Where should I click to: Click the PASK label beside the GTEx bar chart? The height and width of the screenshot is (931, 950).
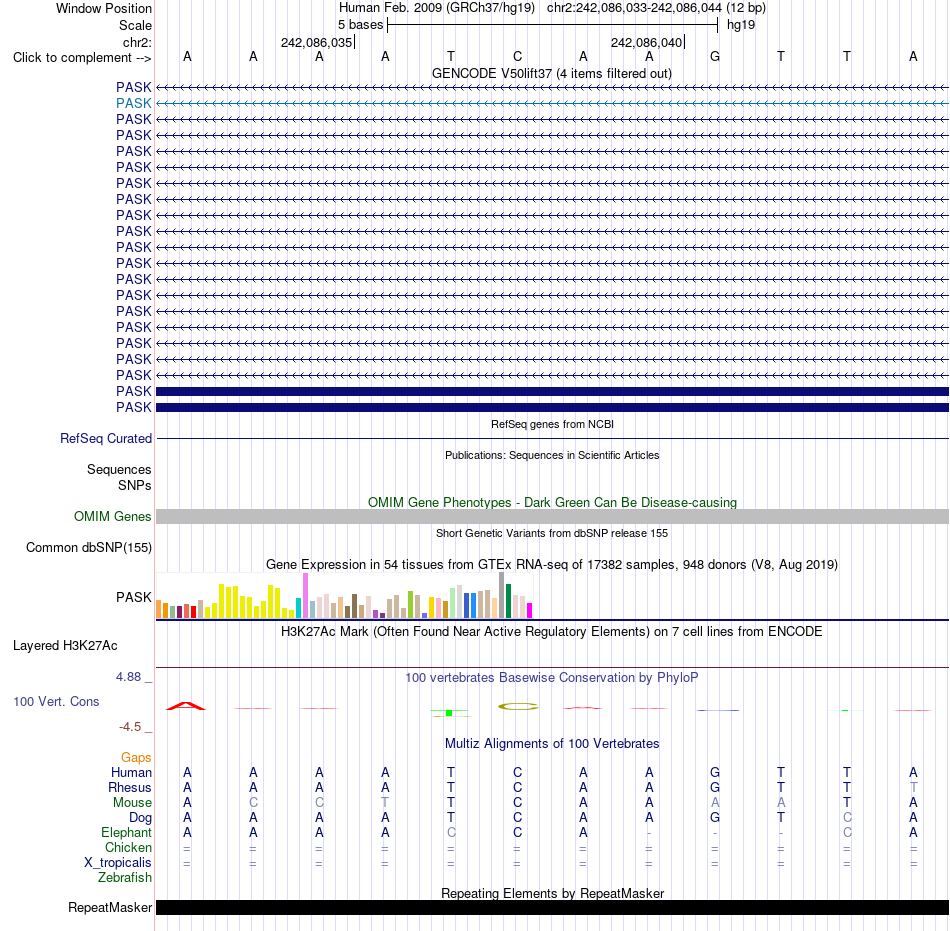(133, 597)
